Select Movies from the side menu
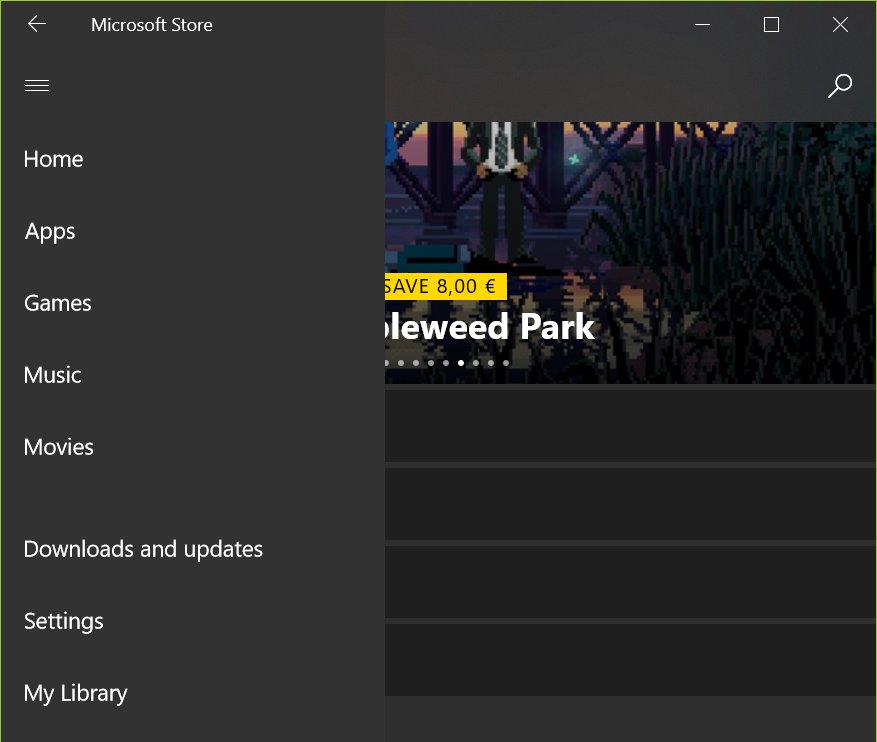Viewport: 877px width, 742px height. (x=59, y=447)
